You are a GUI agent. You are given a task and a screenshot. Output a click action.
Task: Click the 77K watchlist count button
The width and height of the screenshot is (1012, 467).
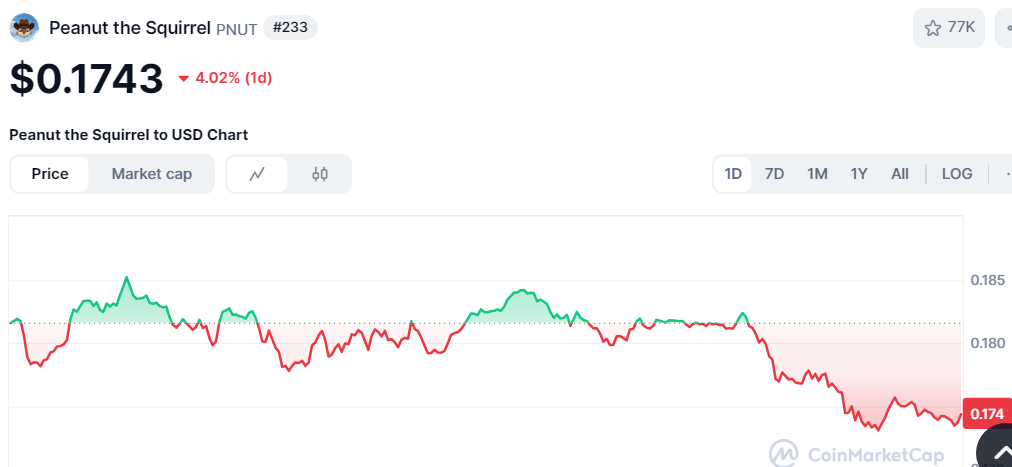coord(949,28)
